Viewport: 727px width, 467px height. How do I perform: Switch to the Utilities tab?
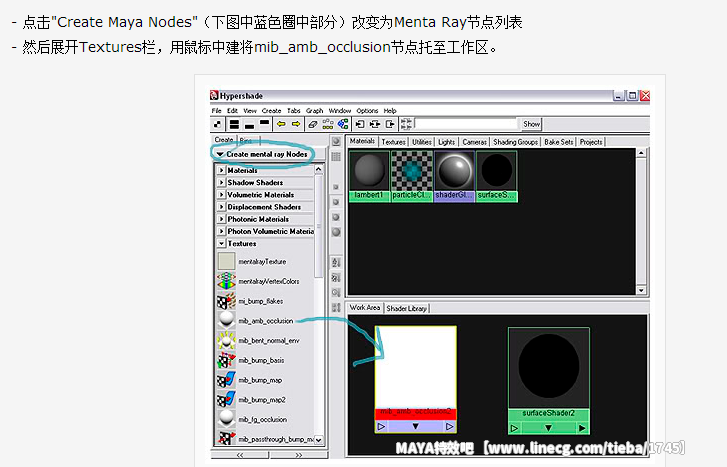pyautogui.click(x=421, y=142)
